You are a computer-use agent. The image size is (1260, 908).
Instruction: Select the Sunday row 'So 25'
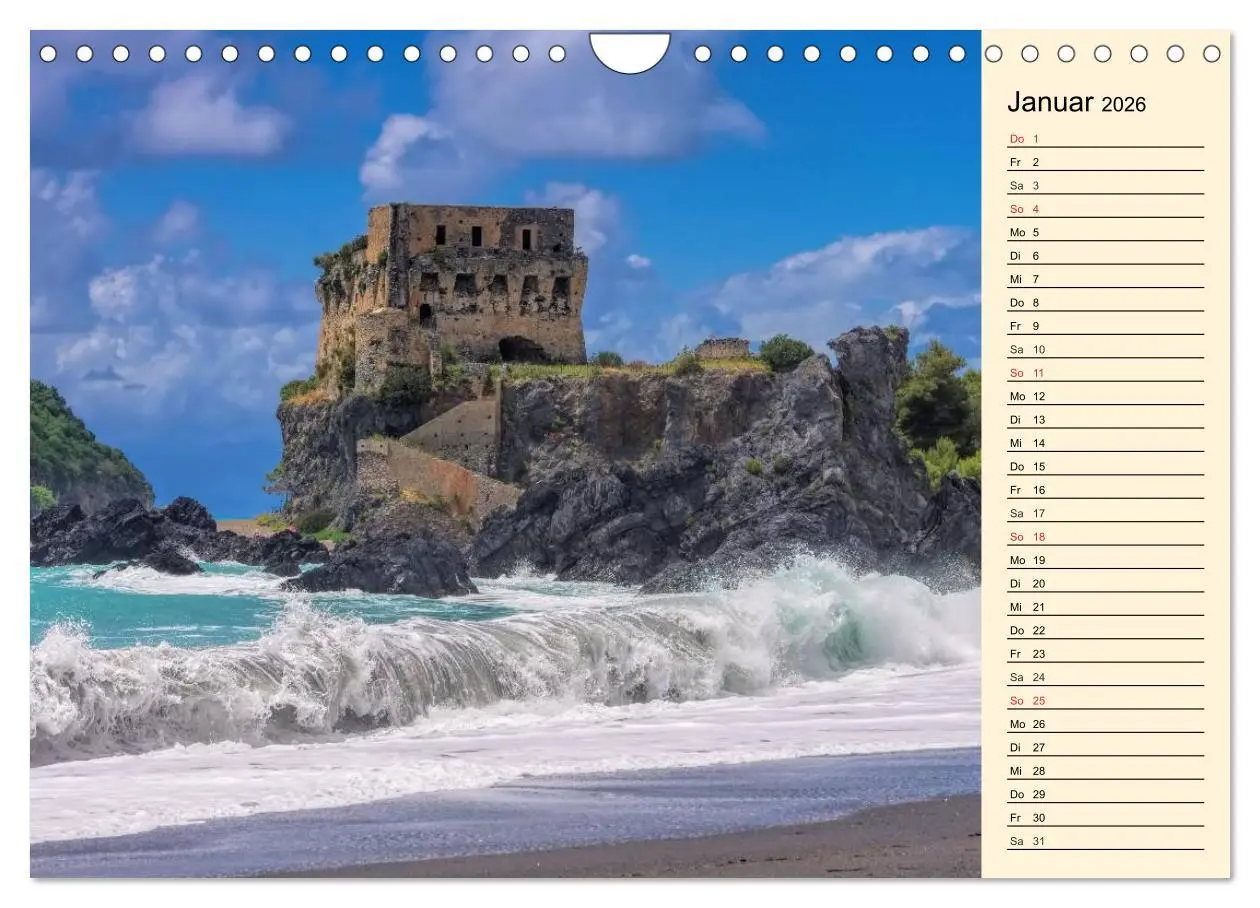coord(1105,700)
